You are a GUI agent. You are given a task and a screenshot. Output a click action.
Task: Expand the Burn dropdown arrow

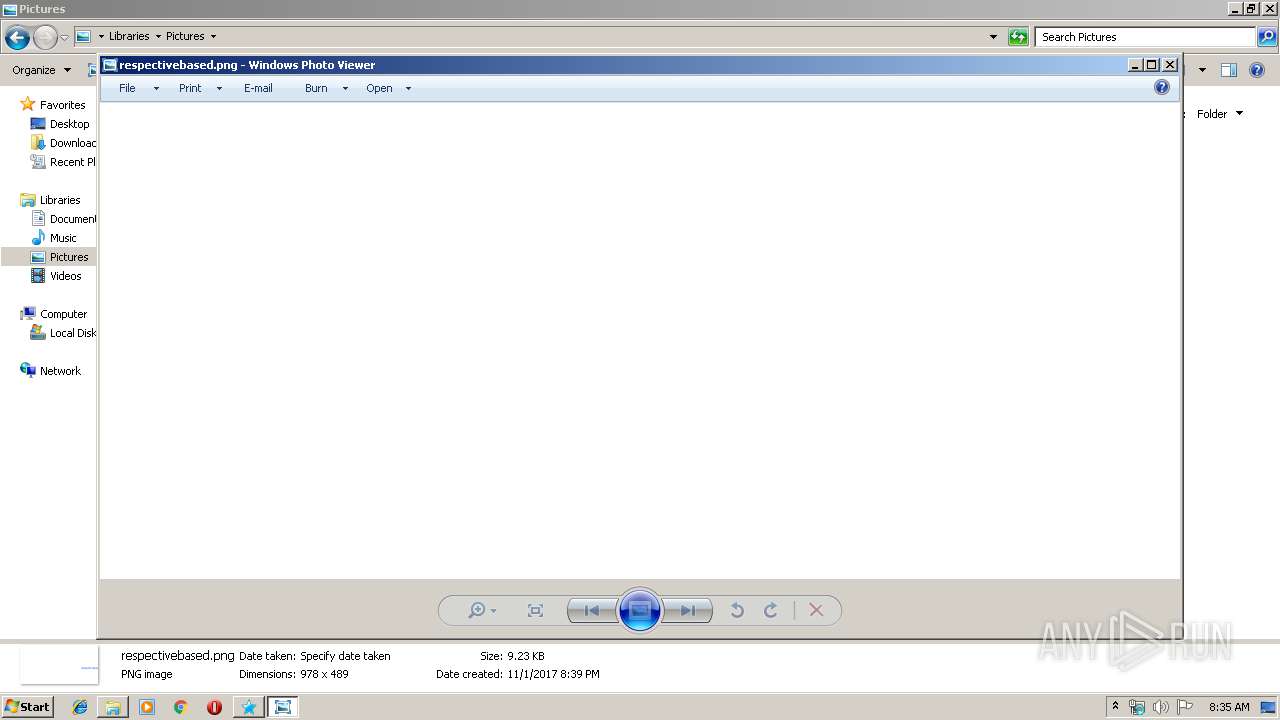[345, 89]
